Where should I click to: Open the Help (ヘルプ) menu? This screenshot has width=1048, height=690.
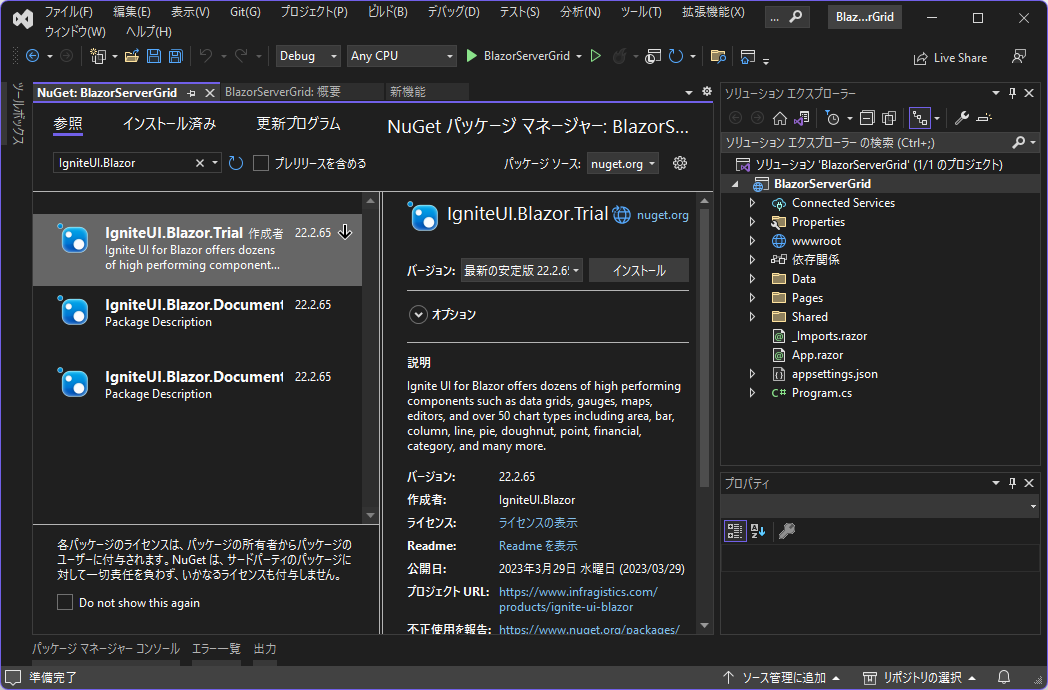coord(148,31)
